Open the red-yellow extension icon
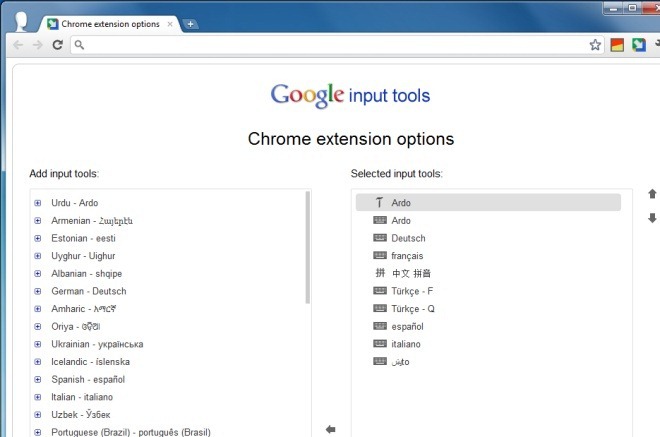Image resolution: width=660 pixels, height=437 pixels. click(617, 45)
